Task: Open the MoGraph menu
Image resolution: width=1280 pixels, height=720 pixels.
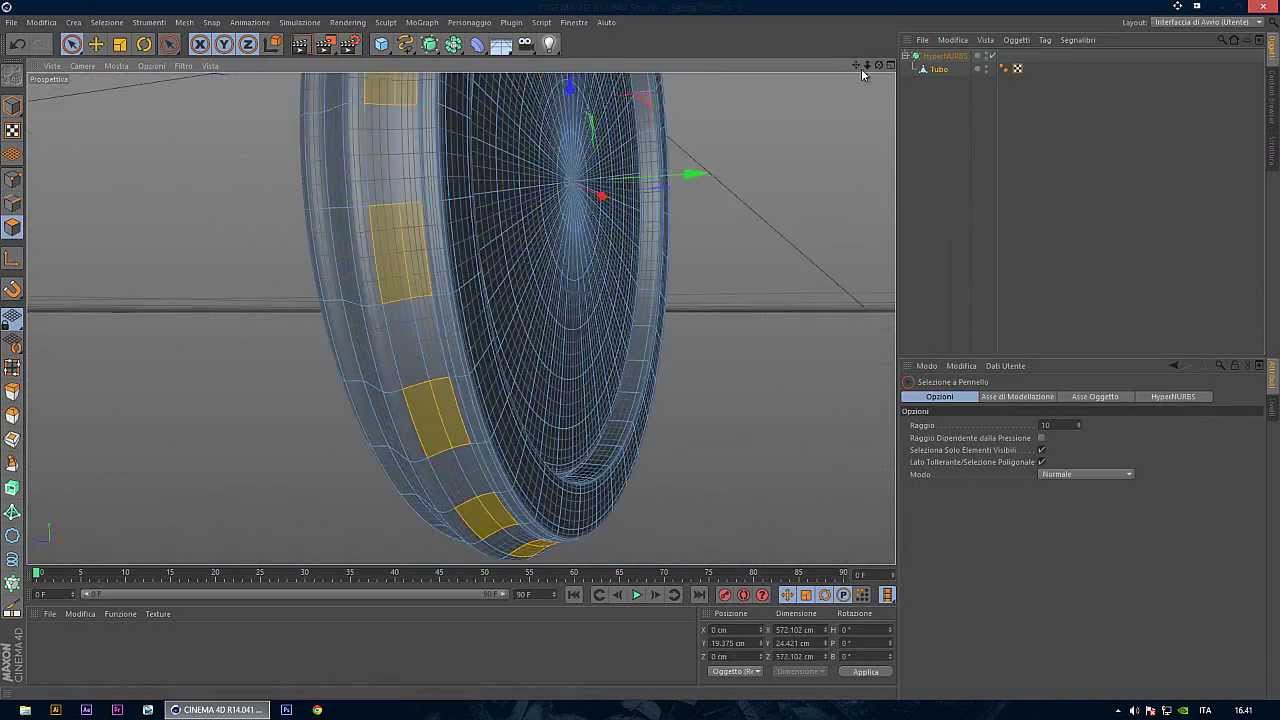Action: point(421,22)
